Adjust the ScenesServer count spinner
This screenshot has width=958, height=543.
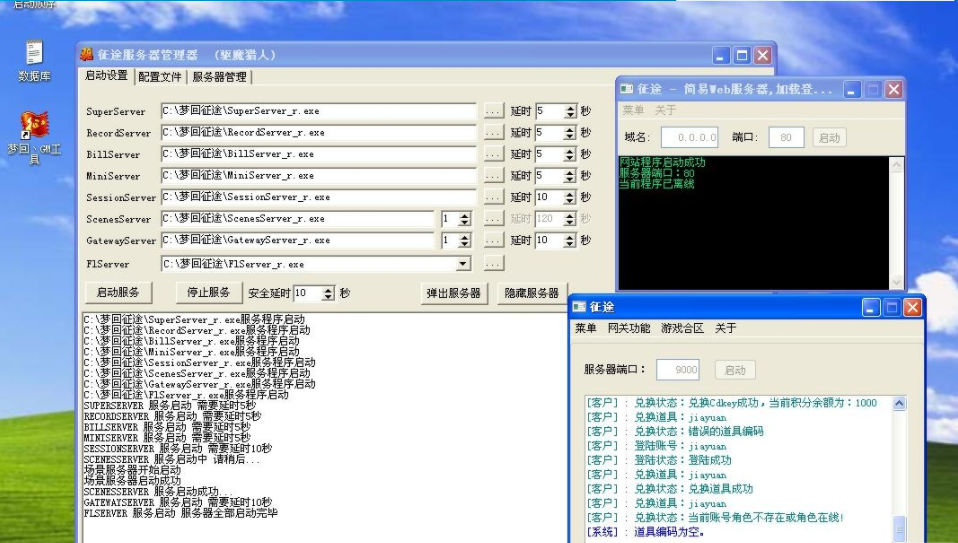pos(464,219)
